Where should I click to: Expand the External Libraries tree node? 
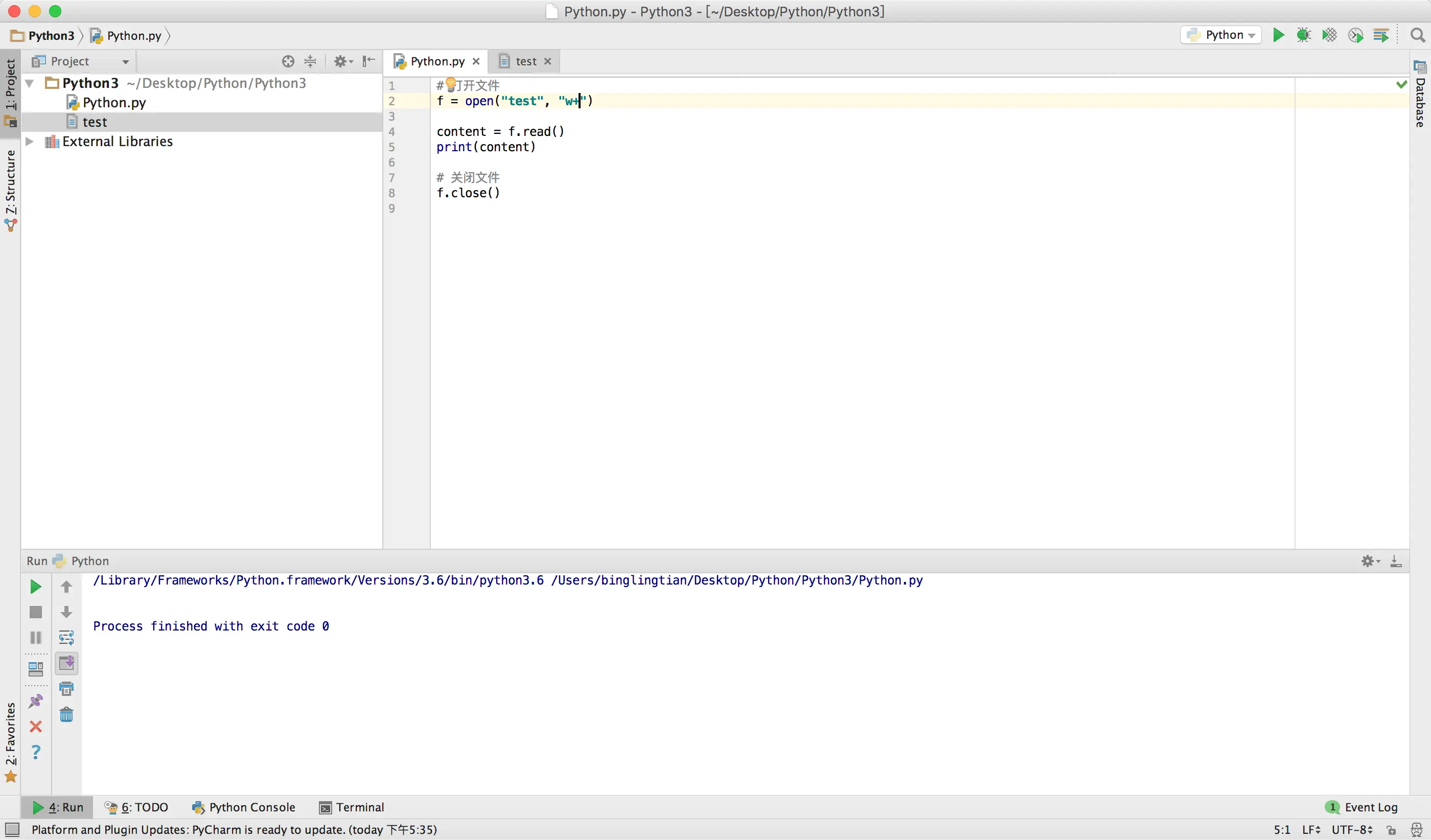point(30,142)
